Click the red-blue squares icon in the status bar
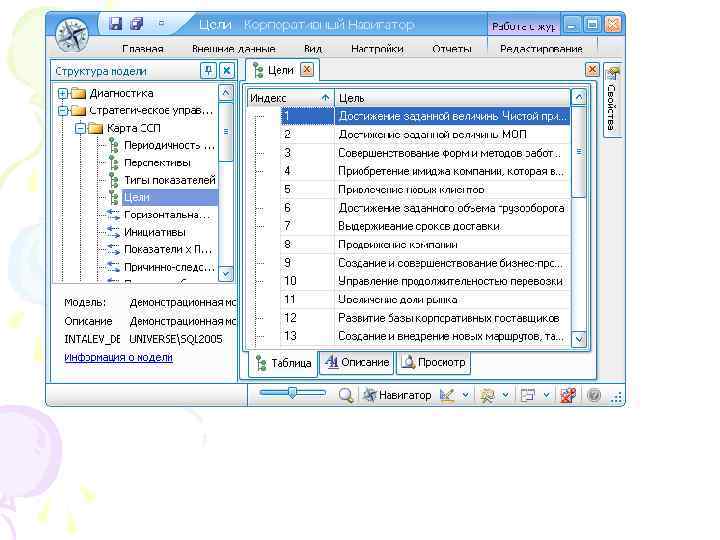This screenshot has height=540, width=720. pyautogui.click(x=568, y=395)
